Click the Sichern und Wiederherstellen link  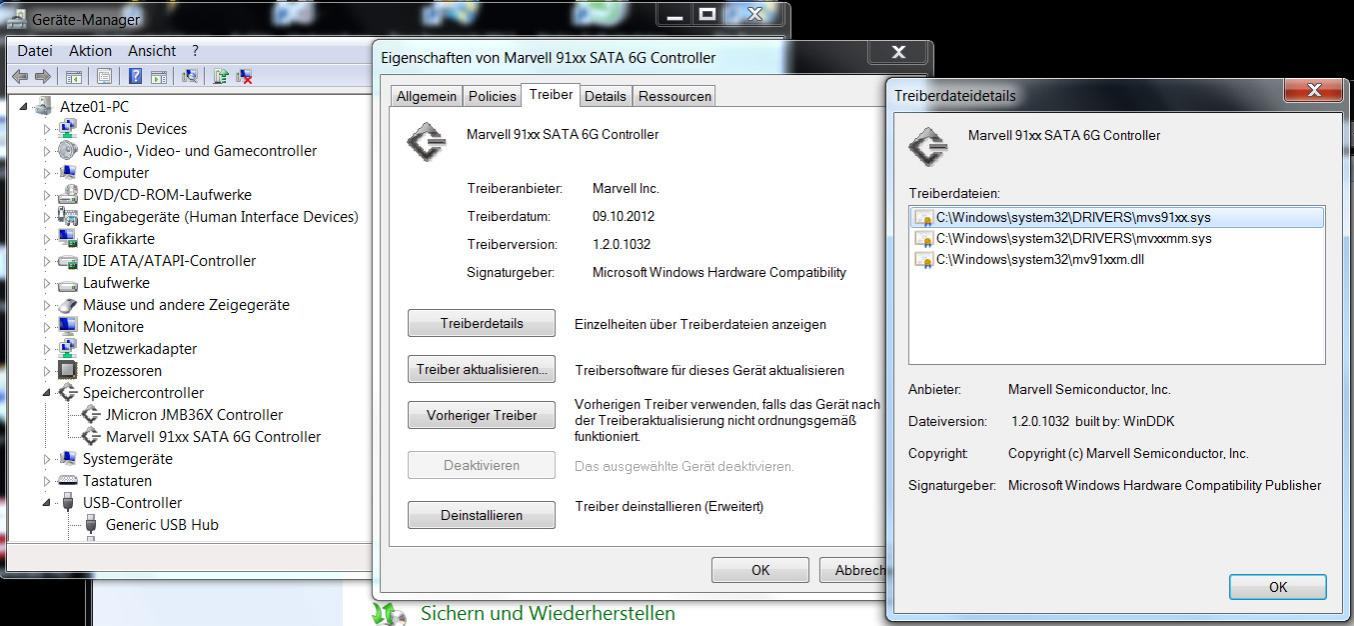(548, 613)
